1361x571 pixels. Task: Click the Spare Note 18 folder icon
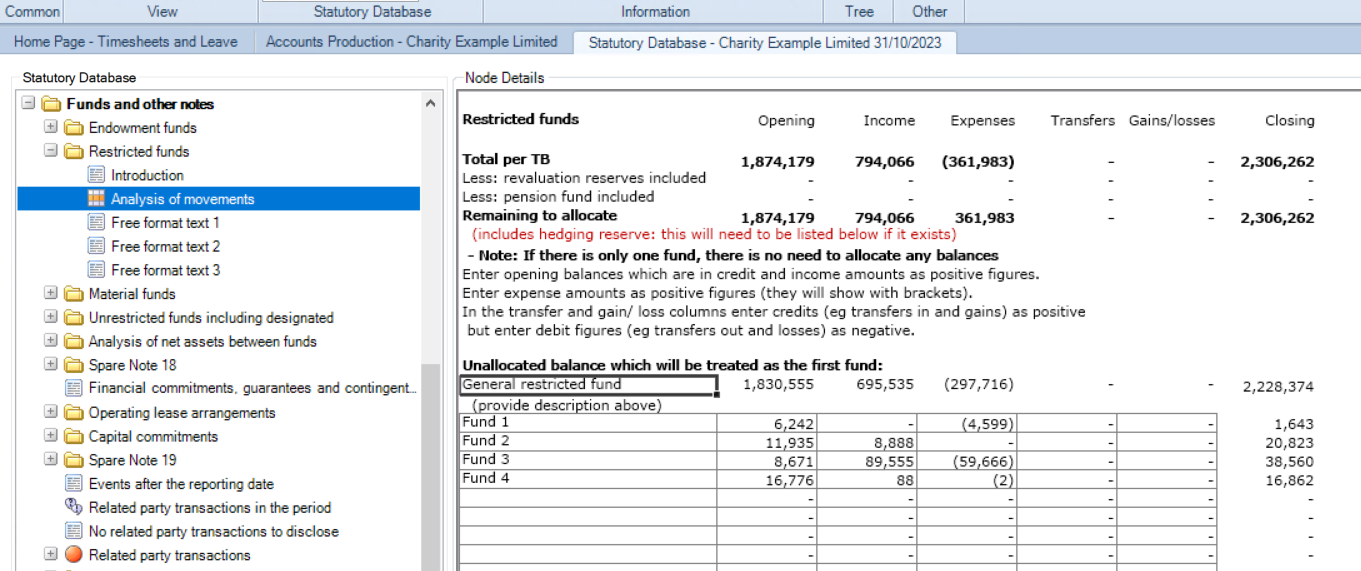pyautogui.click(x=73, y=365)
